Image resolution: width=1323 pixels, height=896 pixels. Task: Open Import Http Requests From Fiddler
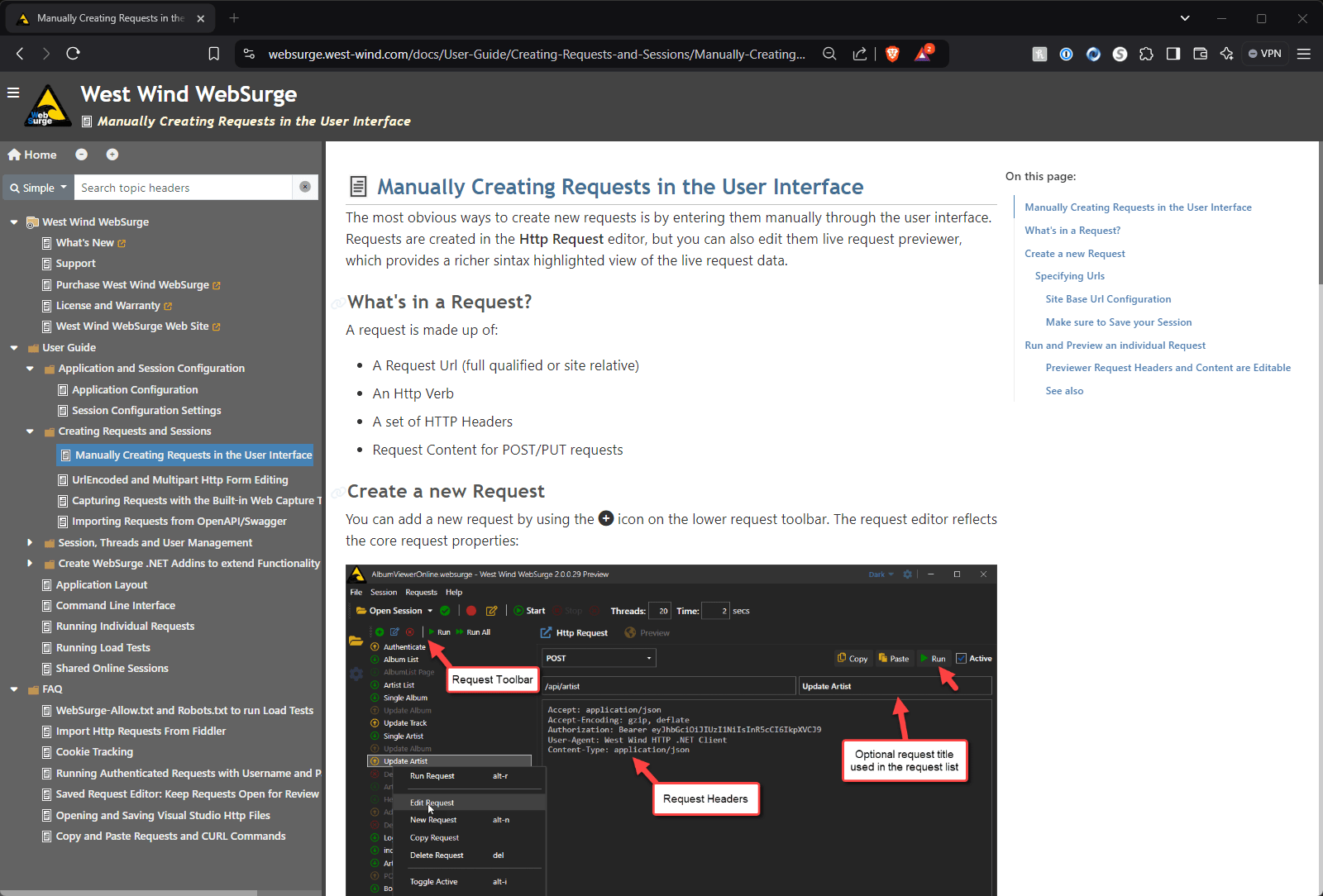click(141, 732)
